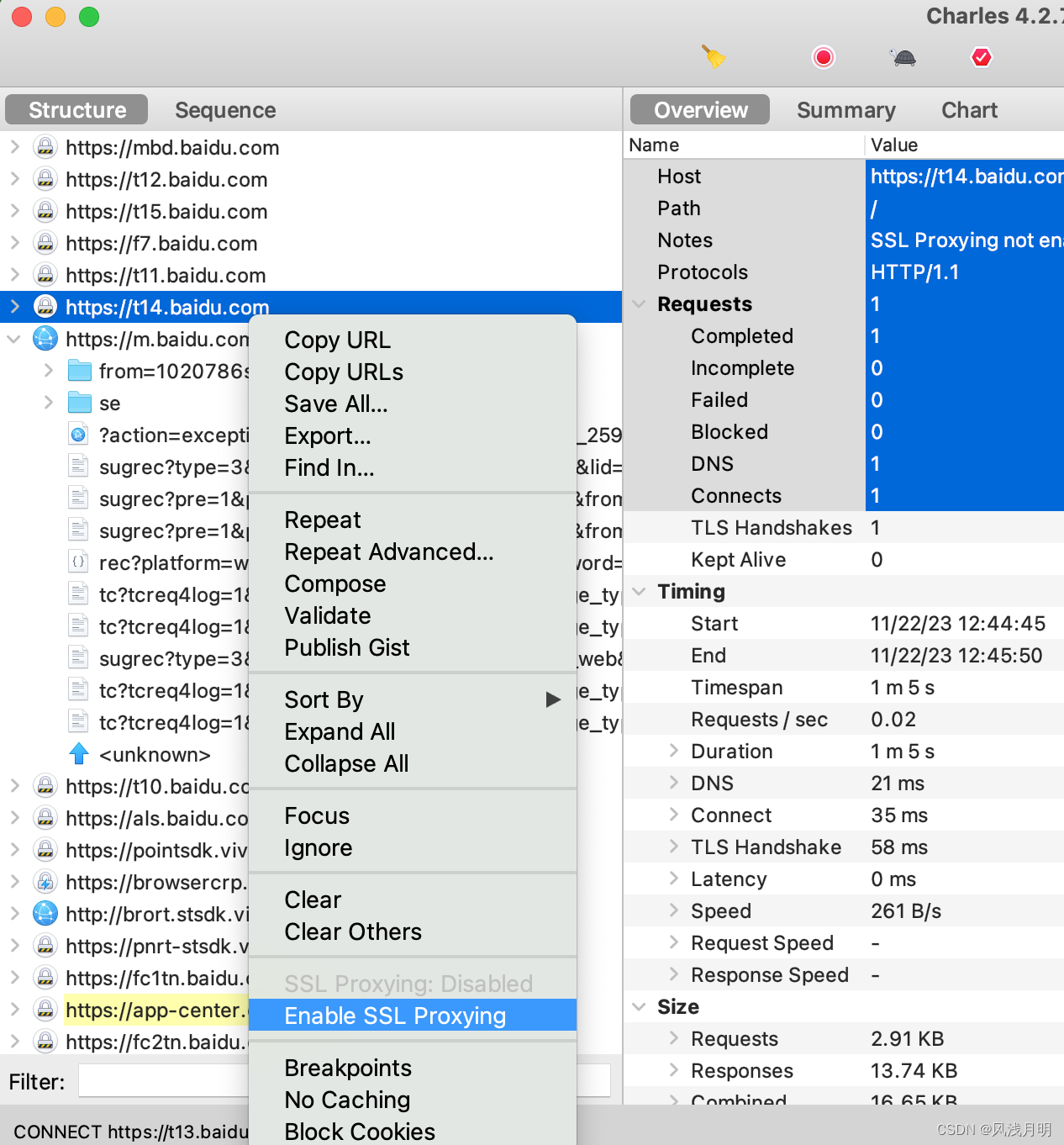This screenshot has width=1064, height=1145.
Task: Collapse the Size section
Action: click(640, 1006)
